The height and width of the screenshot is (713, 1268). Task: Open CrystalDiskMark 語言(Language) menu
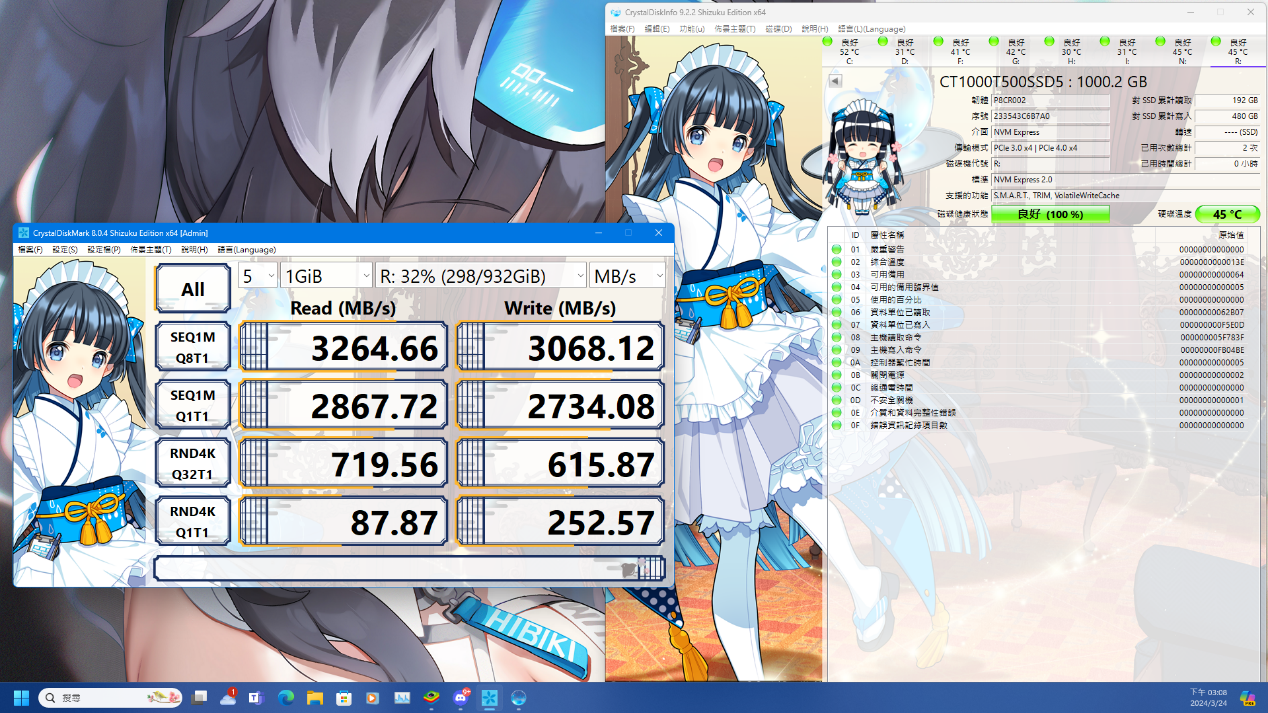[x=246, y=249]
